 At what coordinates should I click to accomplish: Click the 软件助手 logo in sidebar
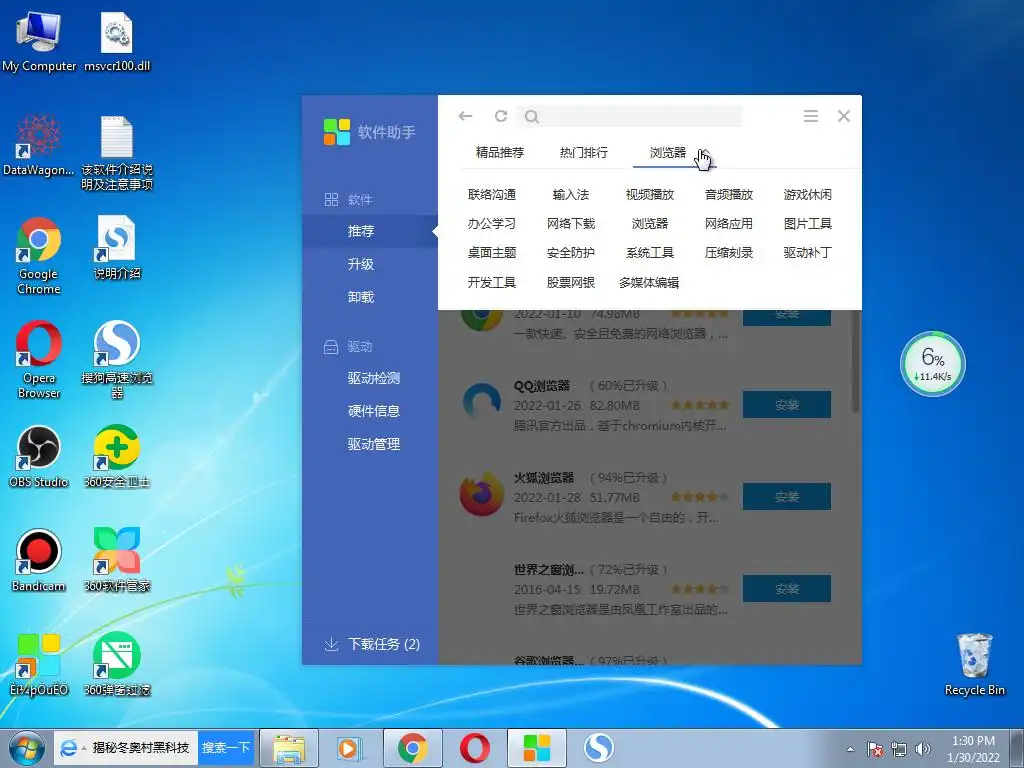coord(337,132)
